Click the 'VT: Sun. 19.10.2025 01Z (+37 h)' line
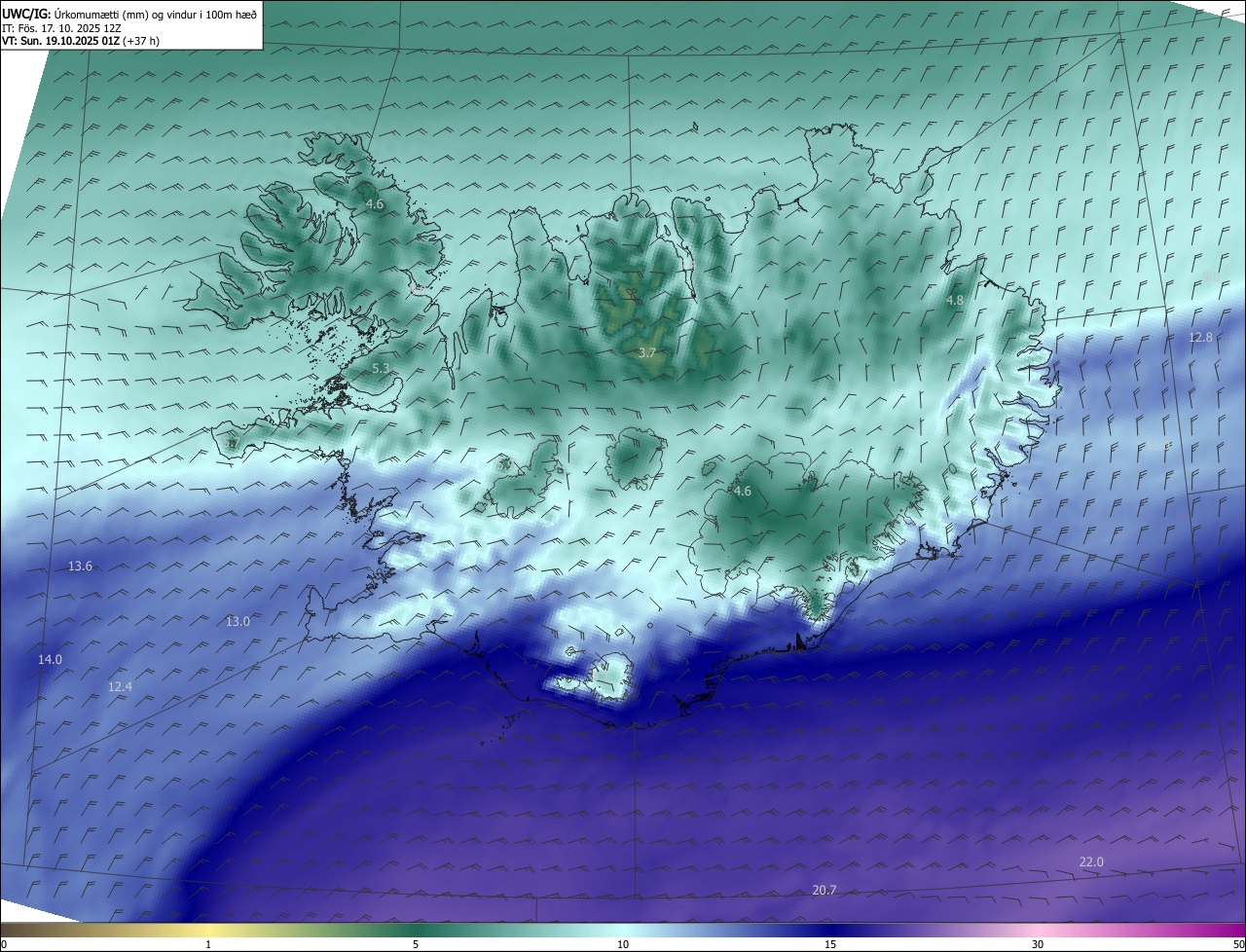The width and height of the screenshot is (1246, 952). coord(81,41)
